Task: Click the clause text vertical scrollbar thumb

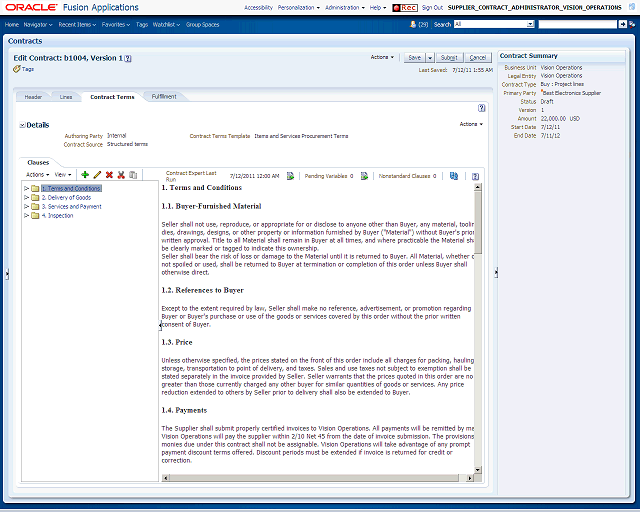Action: point(478,223)
